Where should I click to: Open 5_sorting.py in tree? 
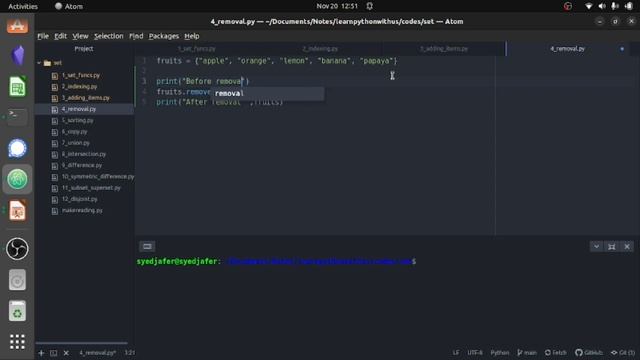[78, 120]
